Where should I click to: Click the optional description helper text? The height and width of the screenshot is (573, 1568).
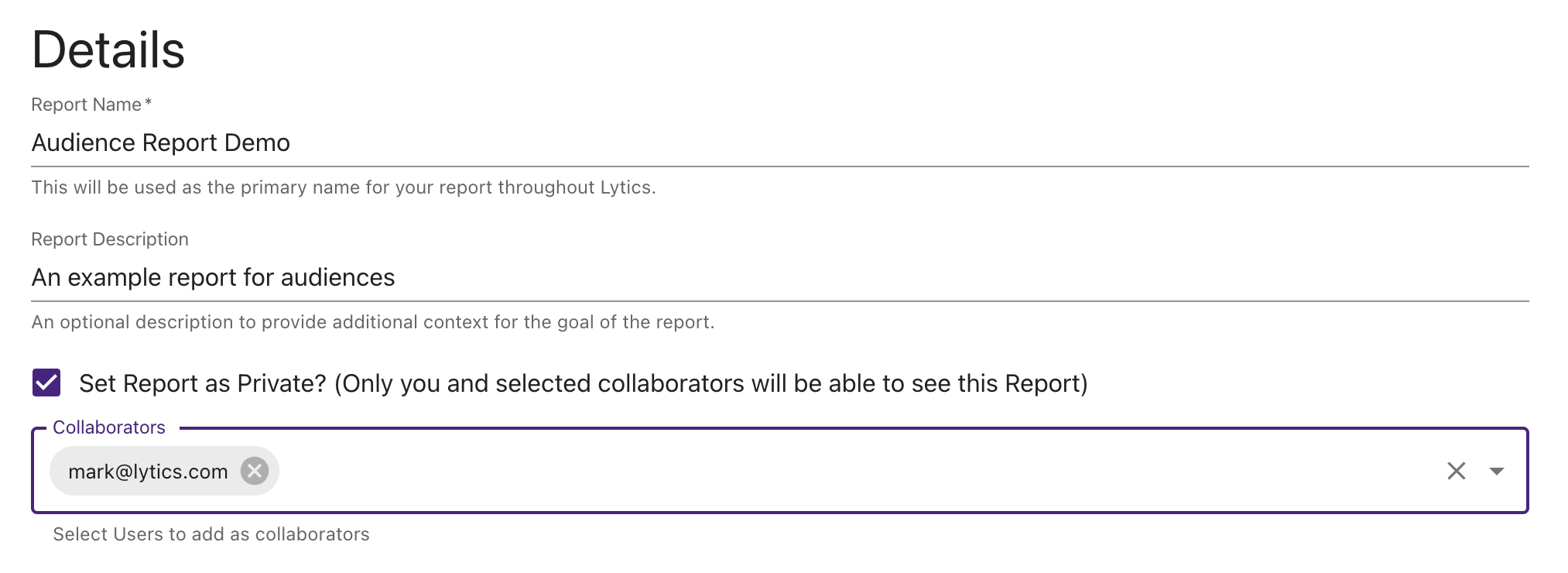pyautogui.click(x=373, y=322)
